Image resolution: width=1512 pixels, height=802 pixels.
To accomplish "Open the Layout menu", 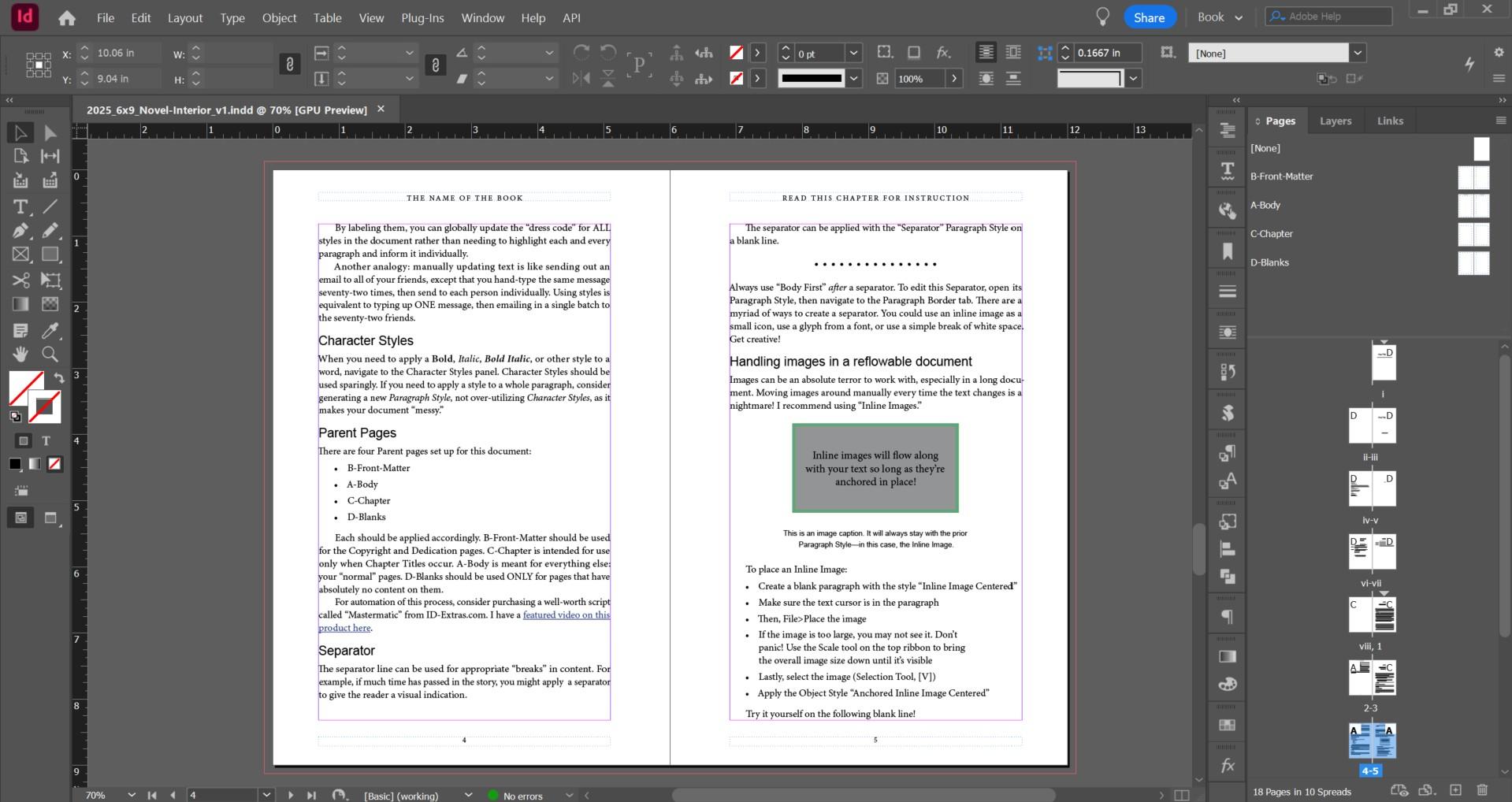I will pos(184,17).
